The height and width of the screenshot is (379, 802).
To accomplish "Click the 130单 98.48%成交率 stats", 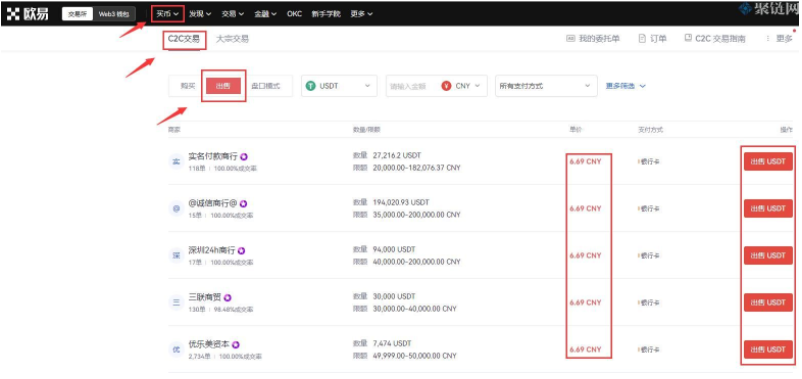I will pyautogui.click(x=220, y=309).
